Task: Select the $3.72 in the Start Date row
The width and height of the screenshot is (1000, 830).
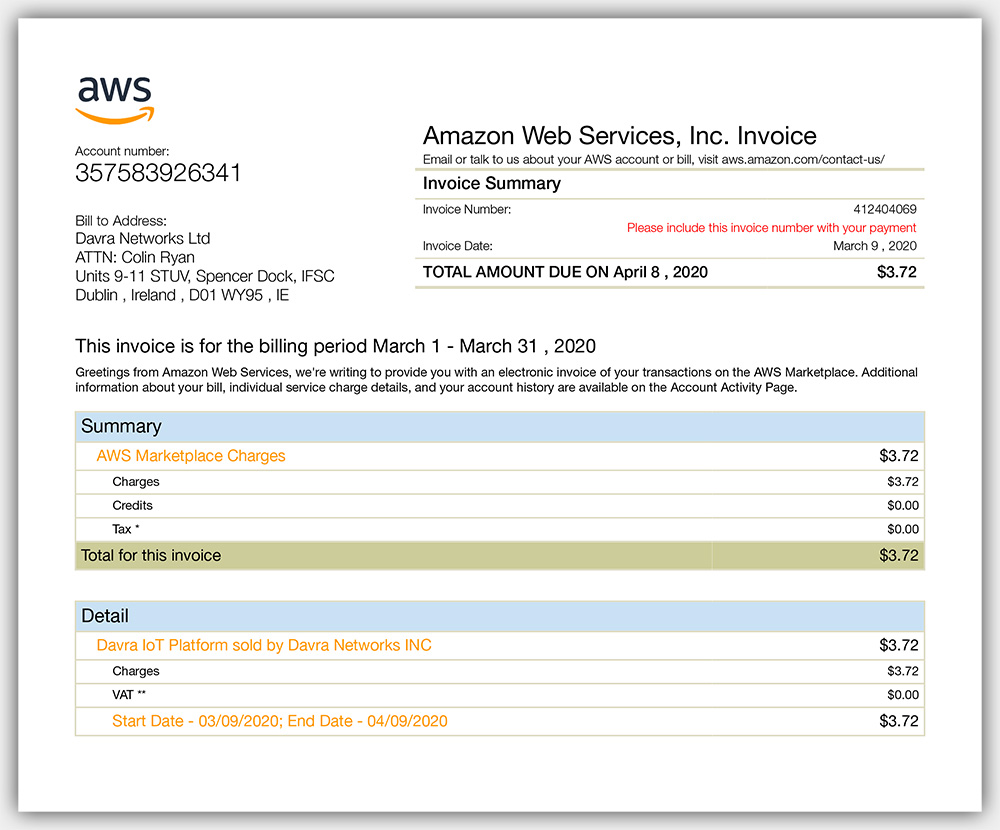Action: tap(899, 722)
